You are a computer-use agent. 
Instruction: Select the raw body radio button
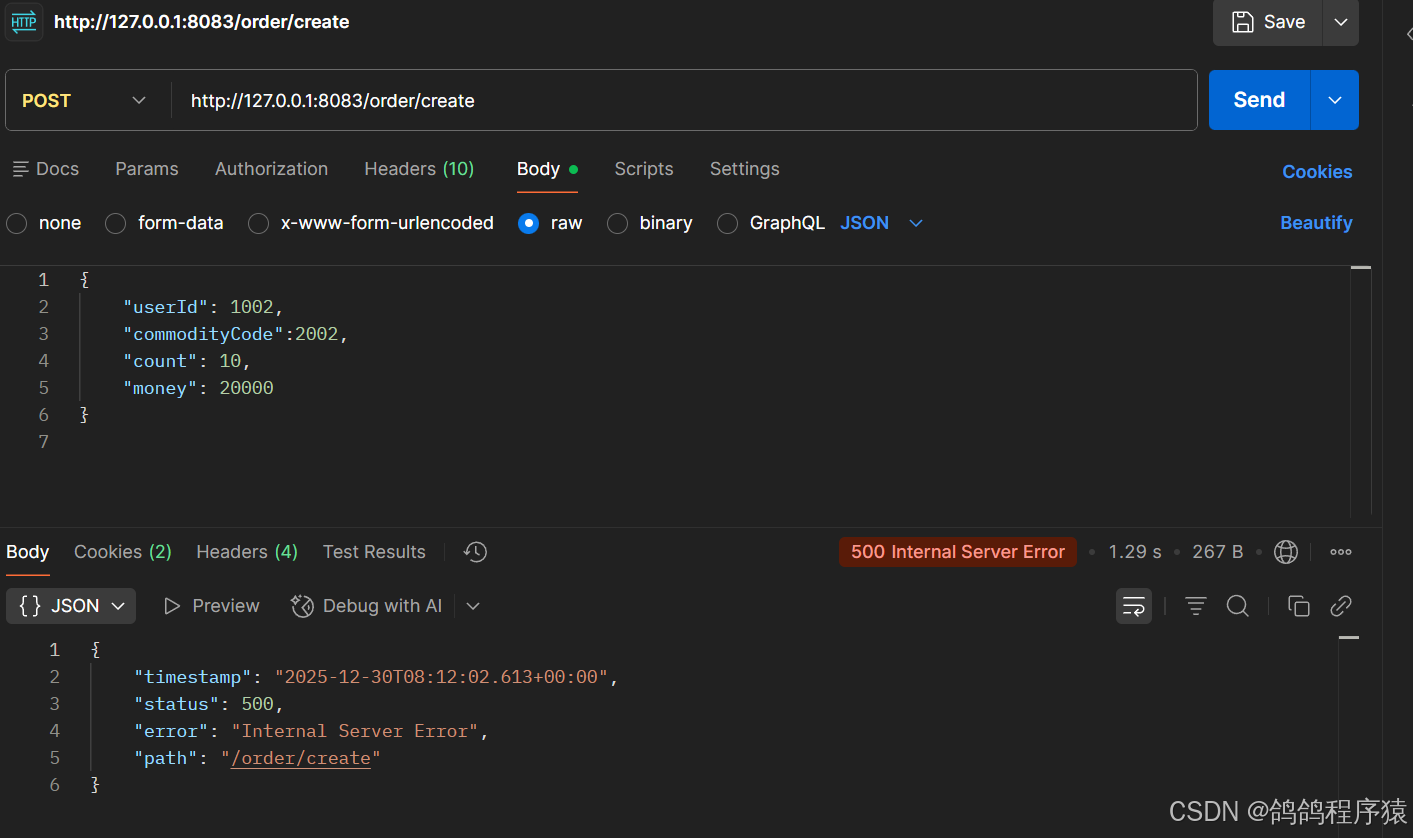(529, 223)
